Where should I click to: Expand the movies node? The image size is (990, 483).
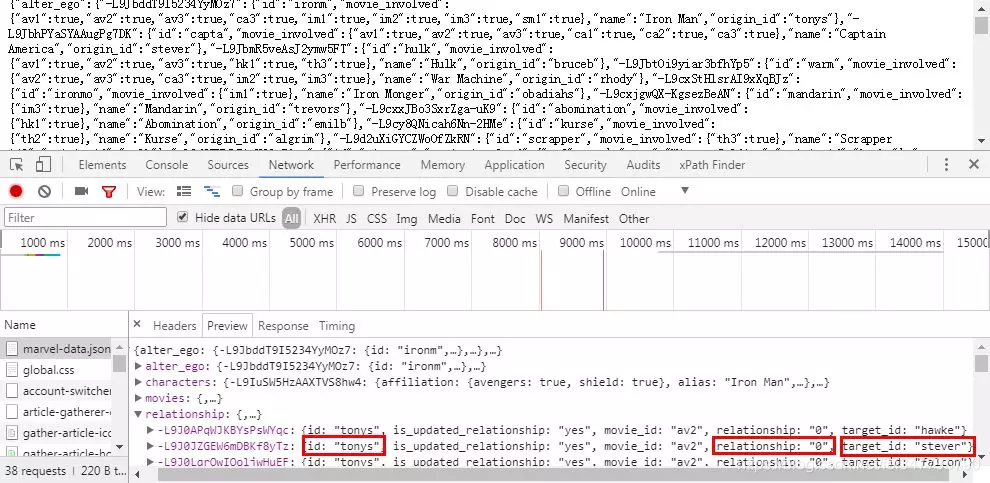(139, 398)
